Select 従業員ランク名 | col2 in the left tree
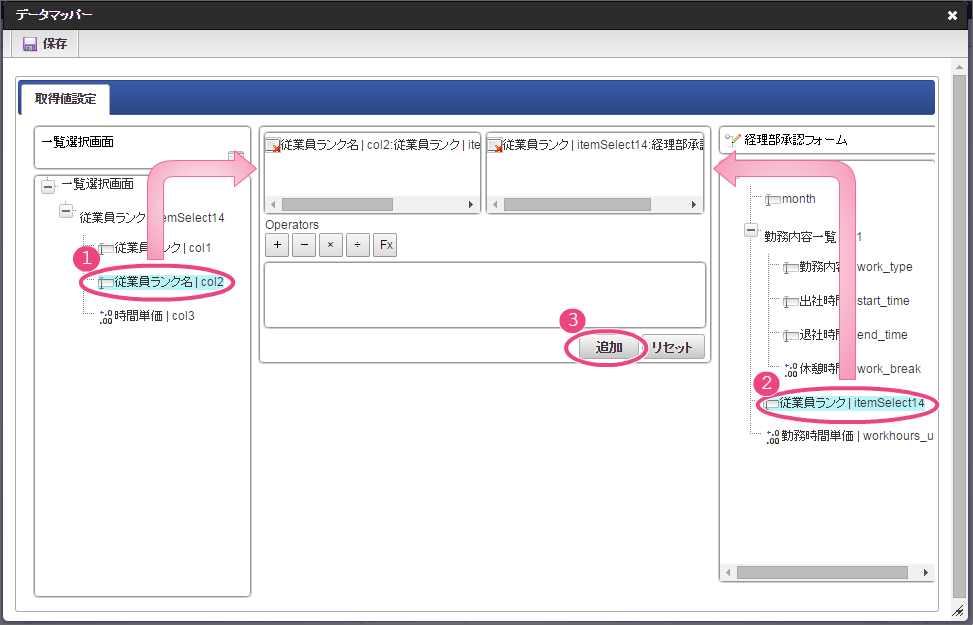 coord(161,282)
